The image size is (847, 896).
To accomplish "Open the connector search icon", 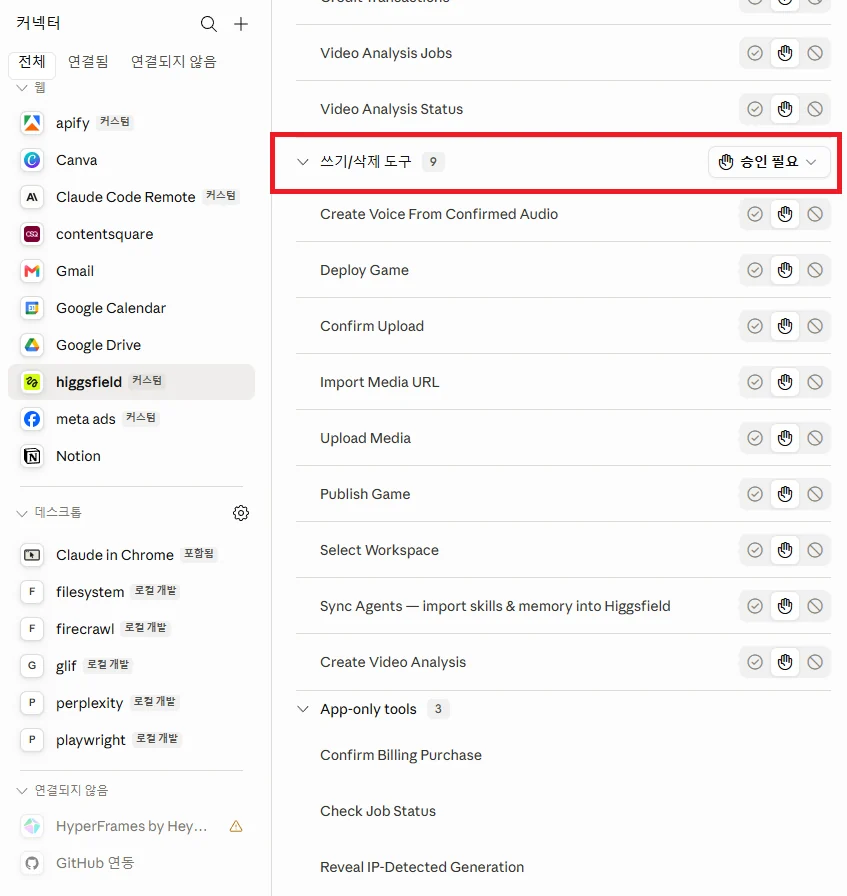I will 209,24.
